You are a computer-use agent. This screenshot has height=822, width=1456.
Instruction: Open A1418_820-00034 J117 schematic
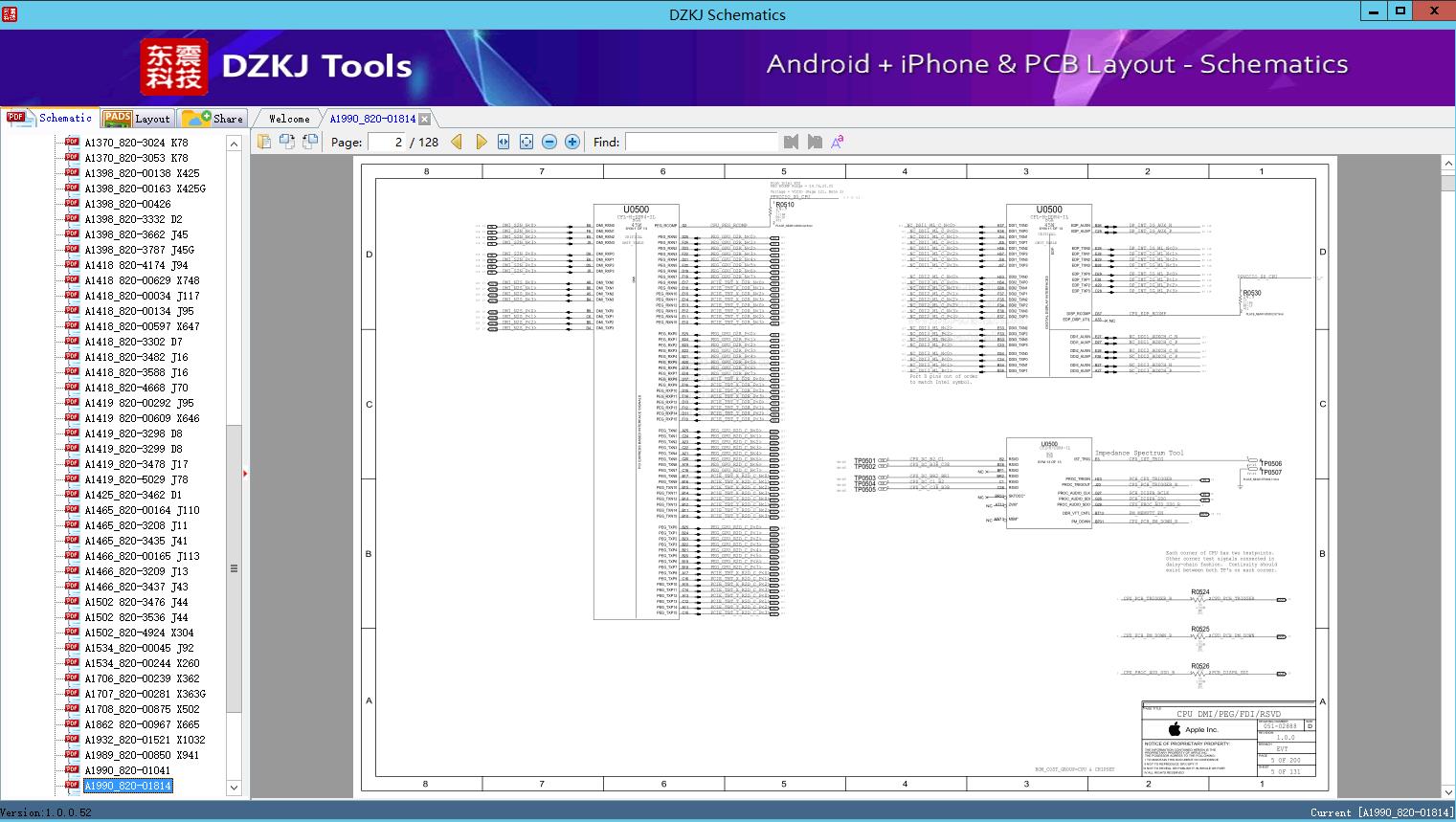tap(142, 296)
